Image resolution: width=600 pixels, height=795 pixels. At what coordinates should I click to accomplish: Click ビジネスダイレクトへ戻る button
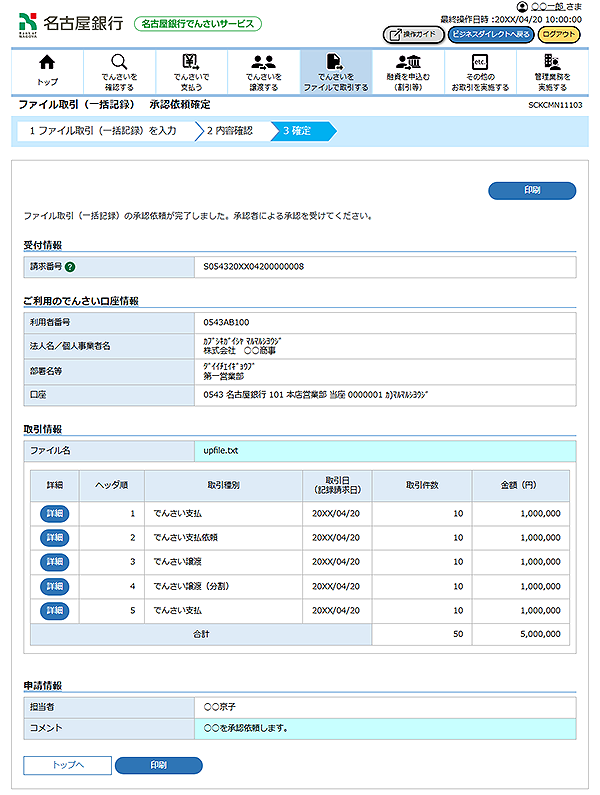tap(490, 35)
